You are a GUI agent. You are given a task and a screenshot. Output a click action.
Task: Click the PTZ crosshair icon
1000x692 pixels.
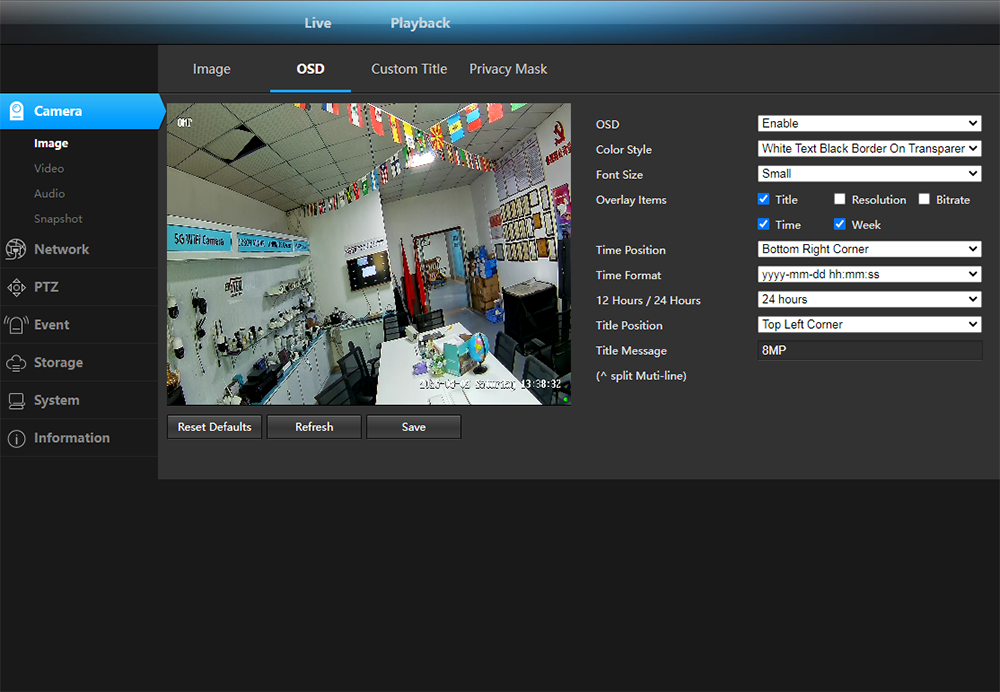click(16, 287)
